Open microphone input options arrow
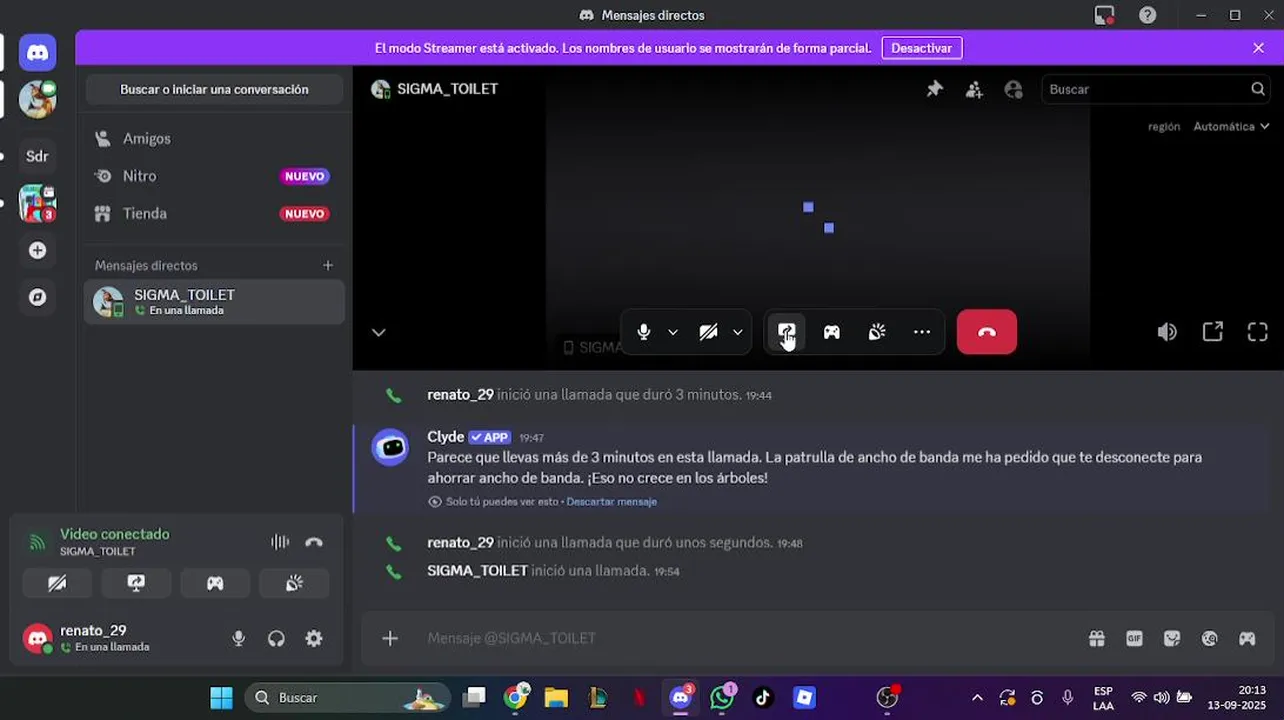This screenshot has width=1284, height=720. click(x=673, y=332)
